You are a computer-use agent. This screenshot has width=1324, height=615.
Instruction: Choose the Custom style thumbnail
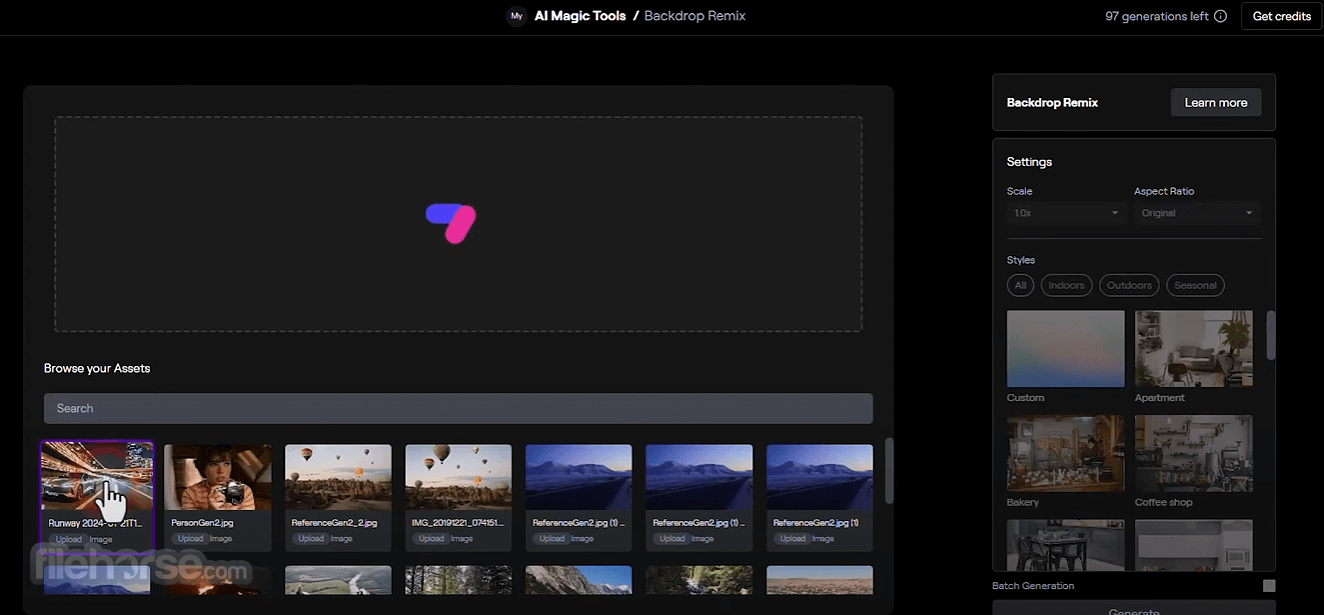1066,348
